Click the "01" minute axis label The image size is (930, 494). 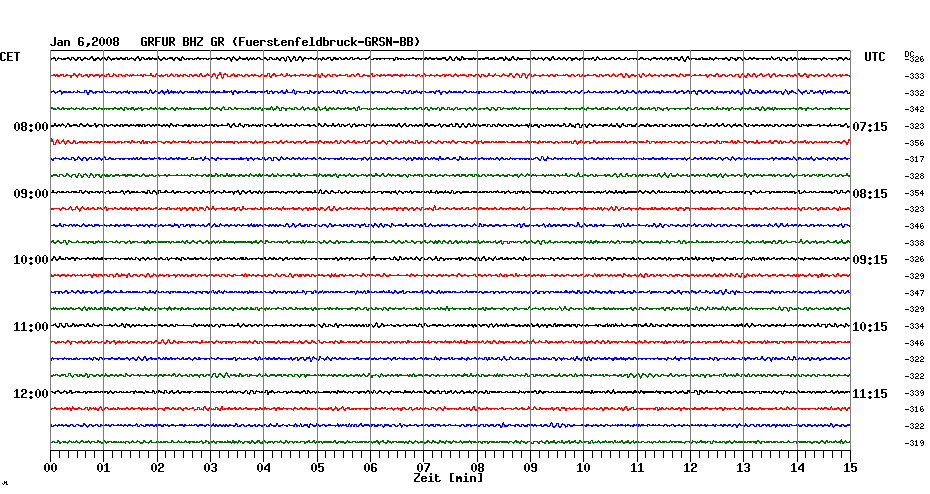point(104,468)
